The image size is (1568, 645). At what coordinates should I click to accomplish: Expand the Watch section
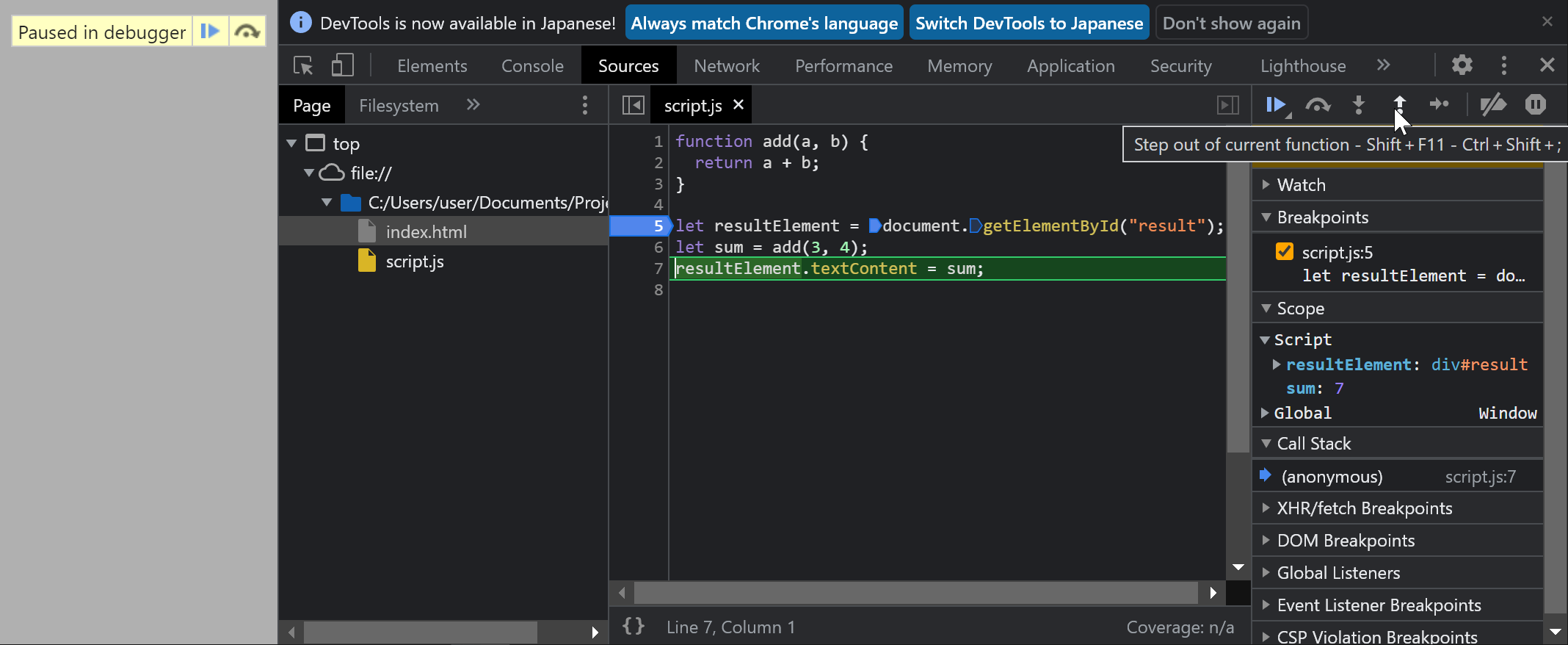pyautogui.click(x=1301, y=185)
